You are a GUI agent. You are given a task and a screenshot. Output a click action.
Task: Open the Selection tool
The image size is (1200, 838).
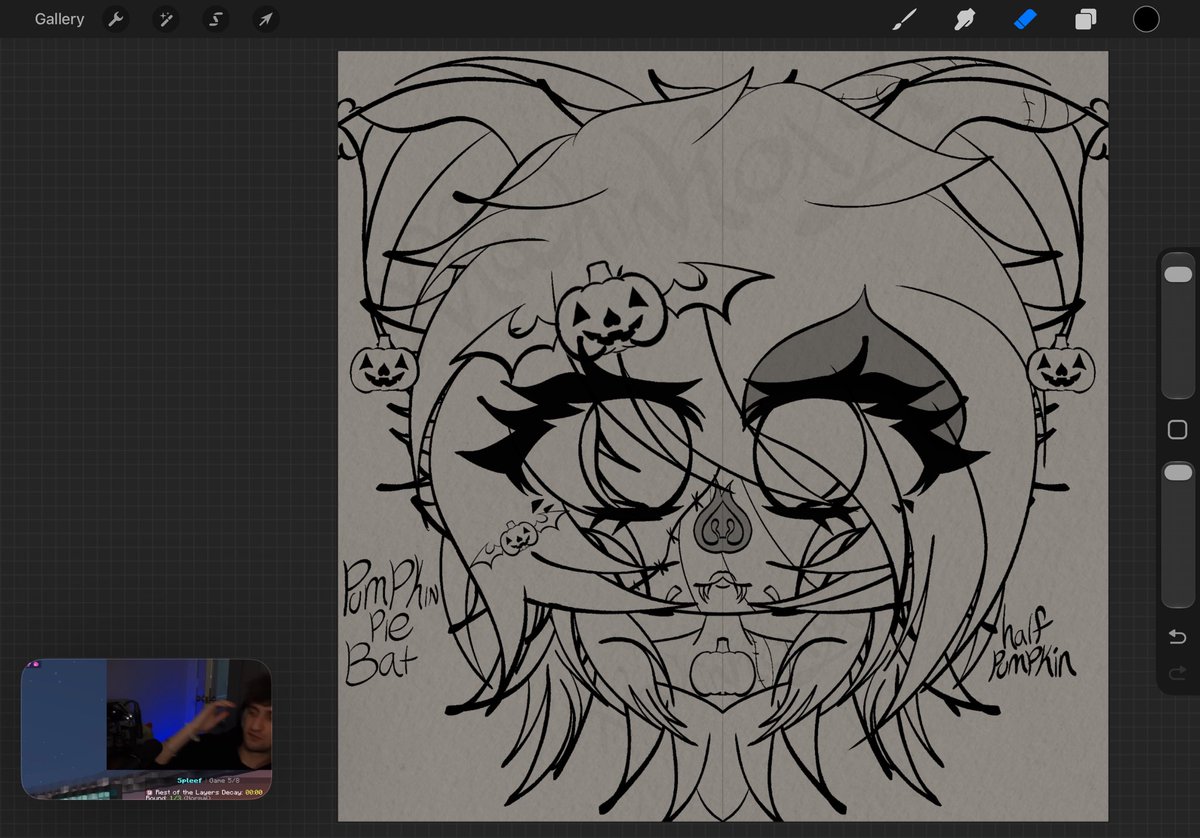[215, 19]
